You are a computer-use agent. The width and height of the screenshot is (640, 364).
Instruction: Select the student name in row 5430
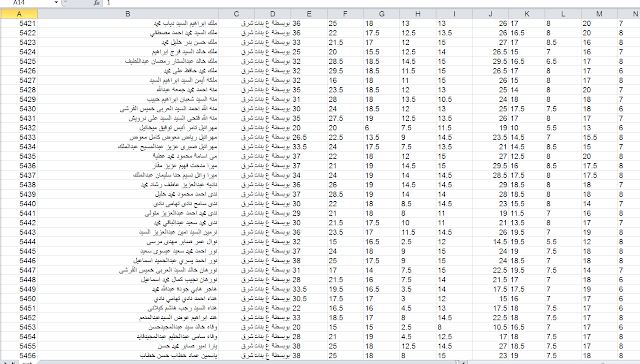click(x=168, y=109)
